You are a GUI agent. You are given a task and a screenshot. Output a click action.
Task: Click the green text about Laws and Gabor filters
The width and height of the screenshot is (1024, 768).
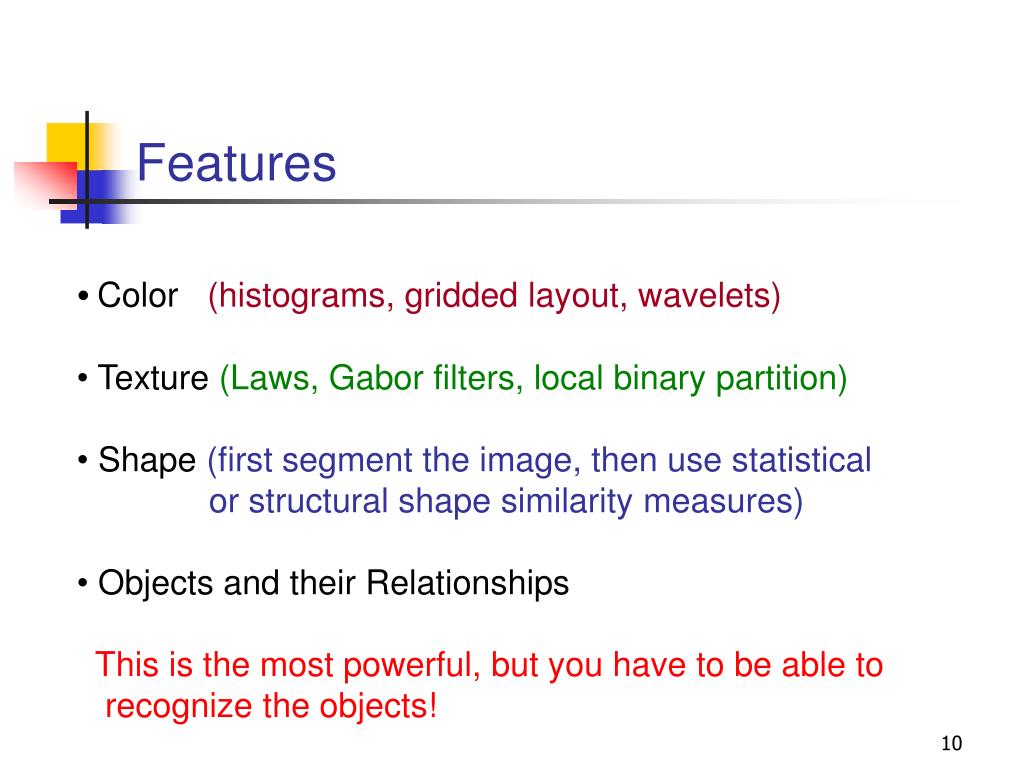point(533,379)
